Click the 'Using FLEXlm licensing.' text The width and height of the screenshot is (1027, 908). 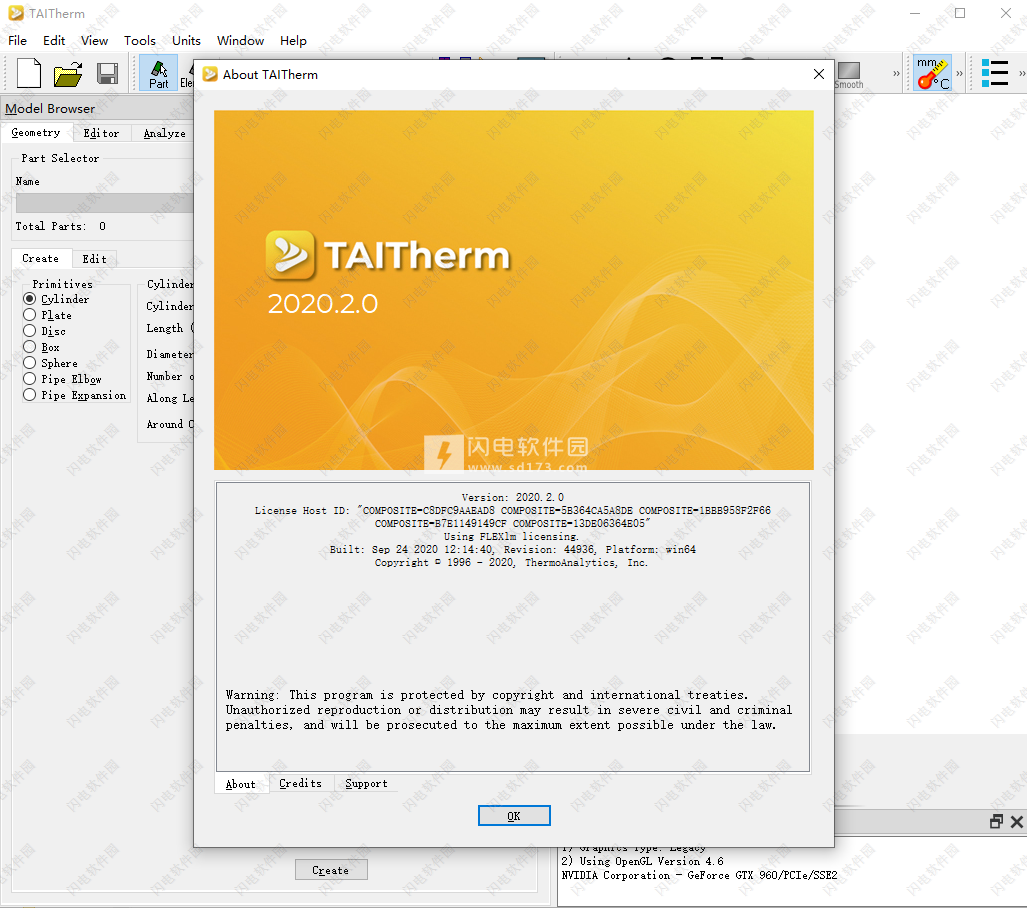pos(511,537)
